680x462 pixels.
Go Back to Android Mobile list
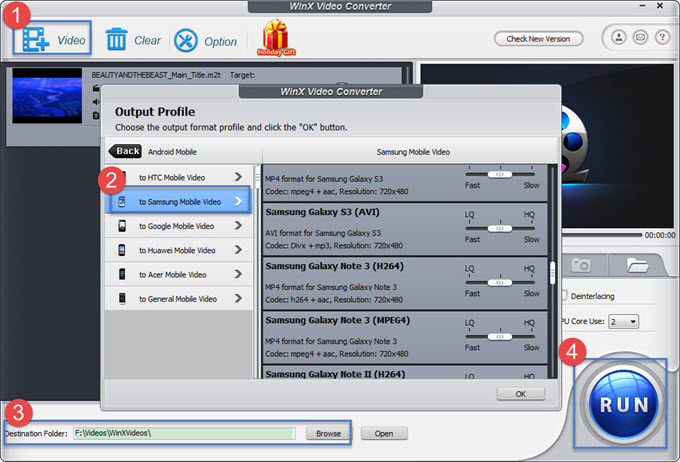[x=125, y=151]
